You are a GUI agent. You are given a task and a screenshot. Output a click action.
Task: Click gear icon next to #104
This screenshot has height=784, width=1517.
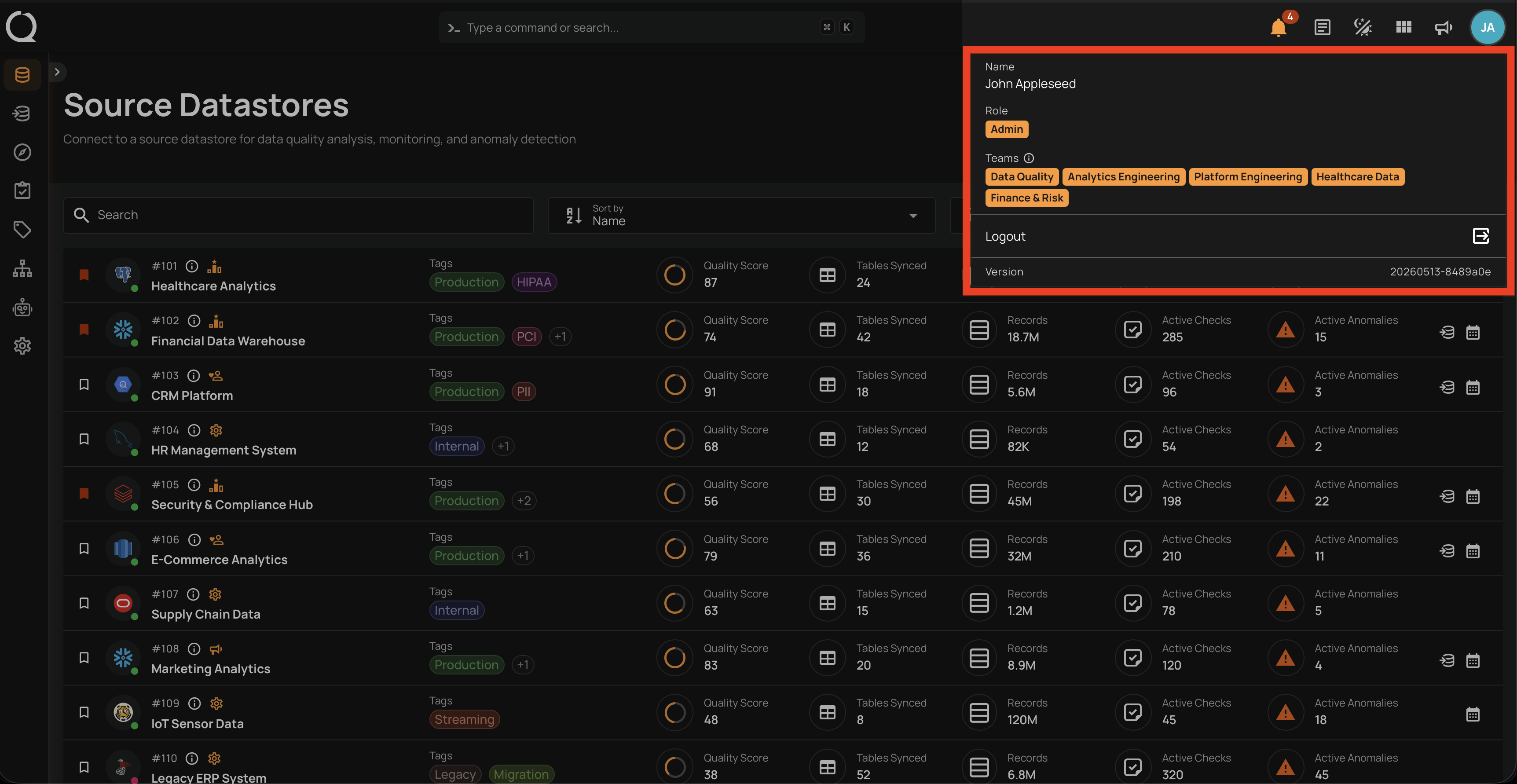(x=216, y=431)
